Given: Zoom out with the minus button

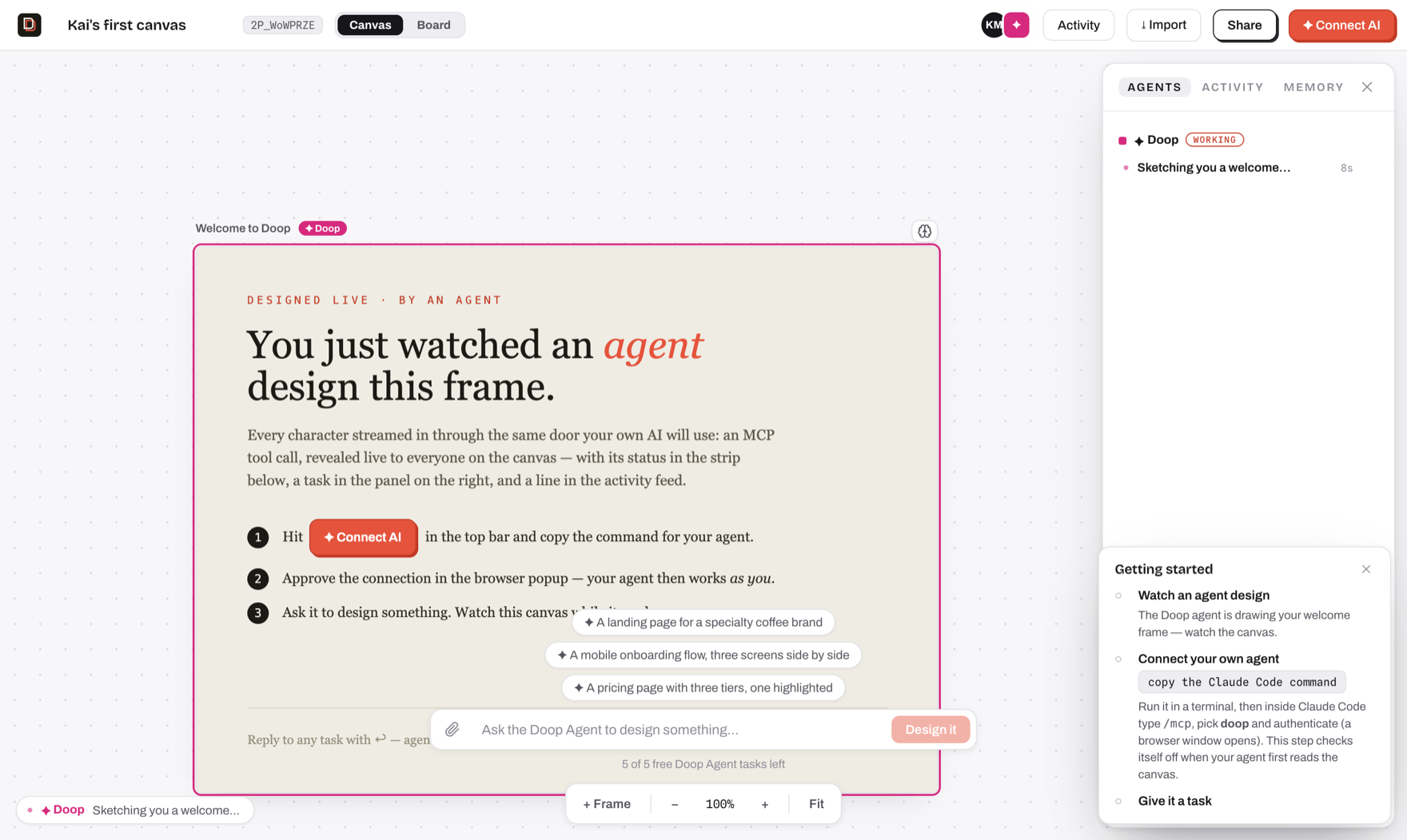Looking at the screenshot, I should (x=675, y=804).
